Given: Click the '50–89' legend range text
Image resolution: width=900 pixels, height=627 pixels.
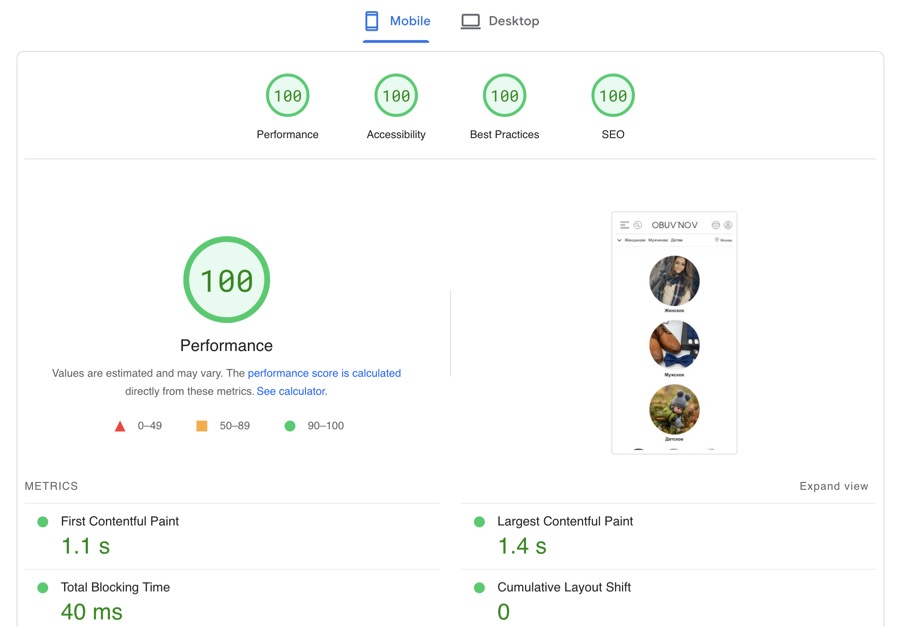Looking at the screenshot, I should [x=235, y=426].
